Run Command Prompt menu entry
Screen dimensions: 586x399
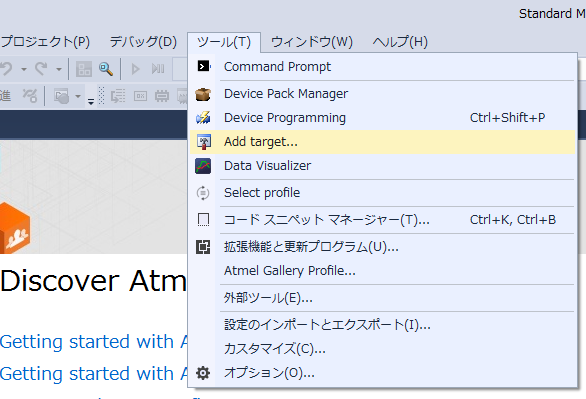(x=382, y=67)
